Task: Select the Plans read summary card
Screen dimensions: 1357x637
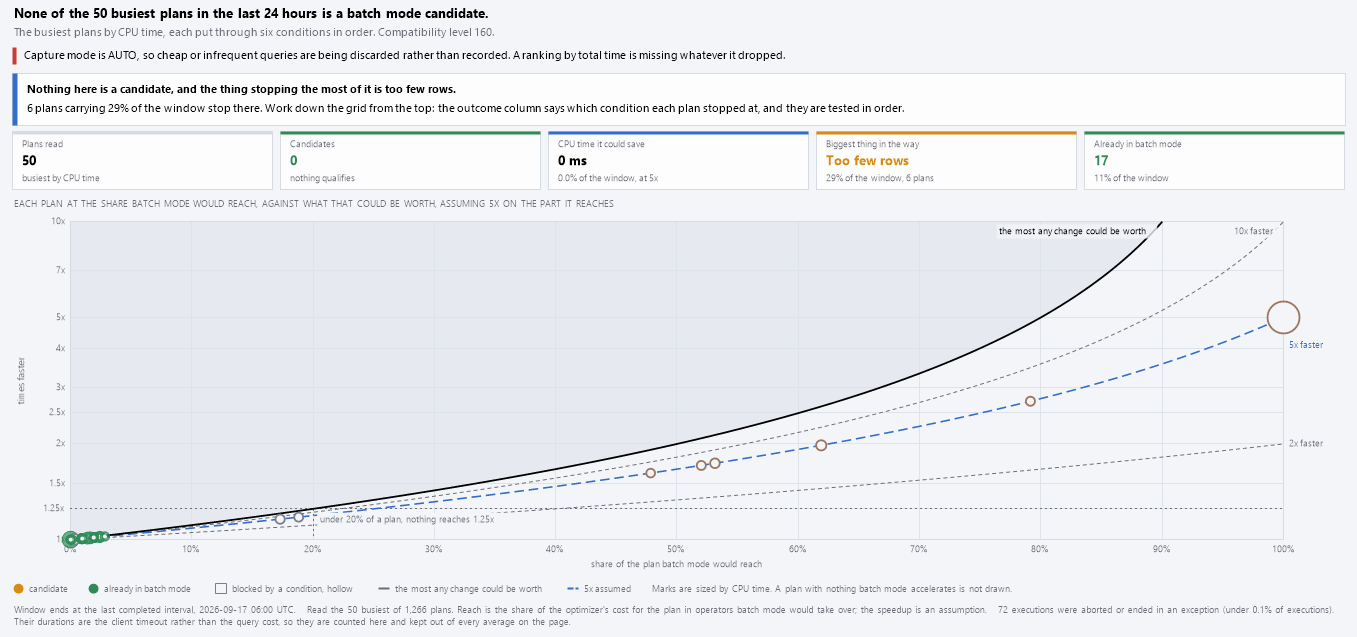Action: [142, 161]
